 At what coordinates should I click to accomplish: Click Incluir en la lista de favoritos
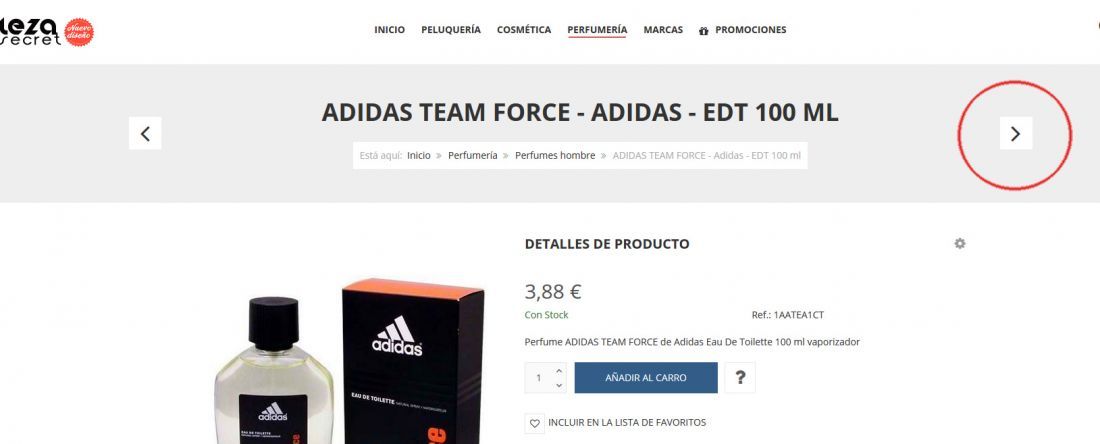tap(627, 422)
